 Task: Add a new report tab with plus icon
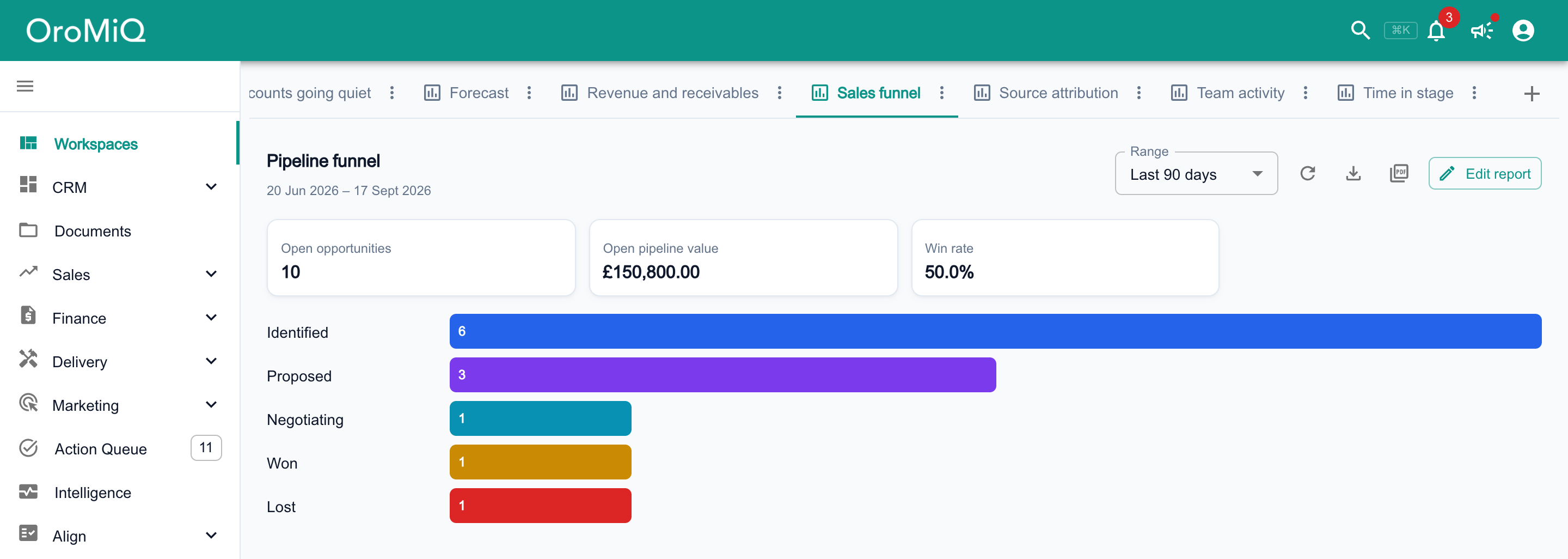1532,93
